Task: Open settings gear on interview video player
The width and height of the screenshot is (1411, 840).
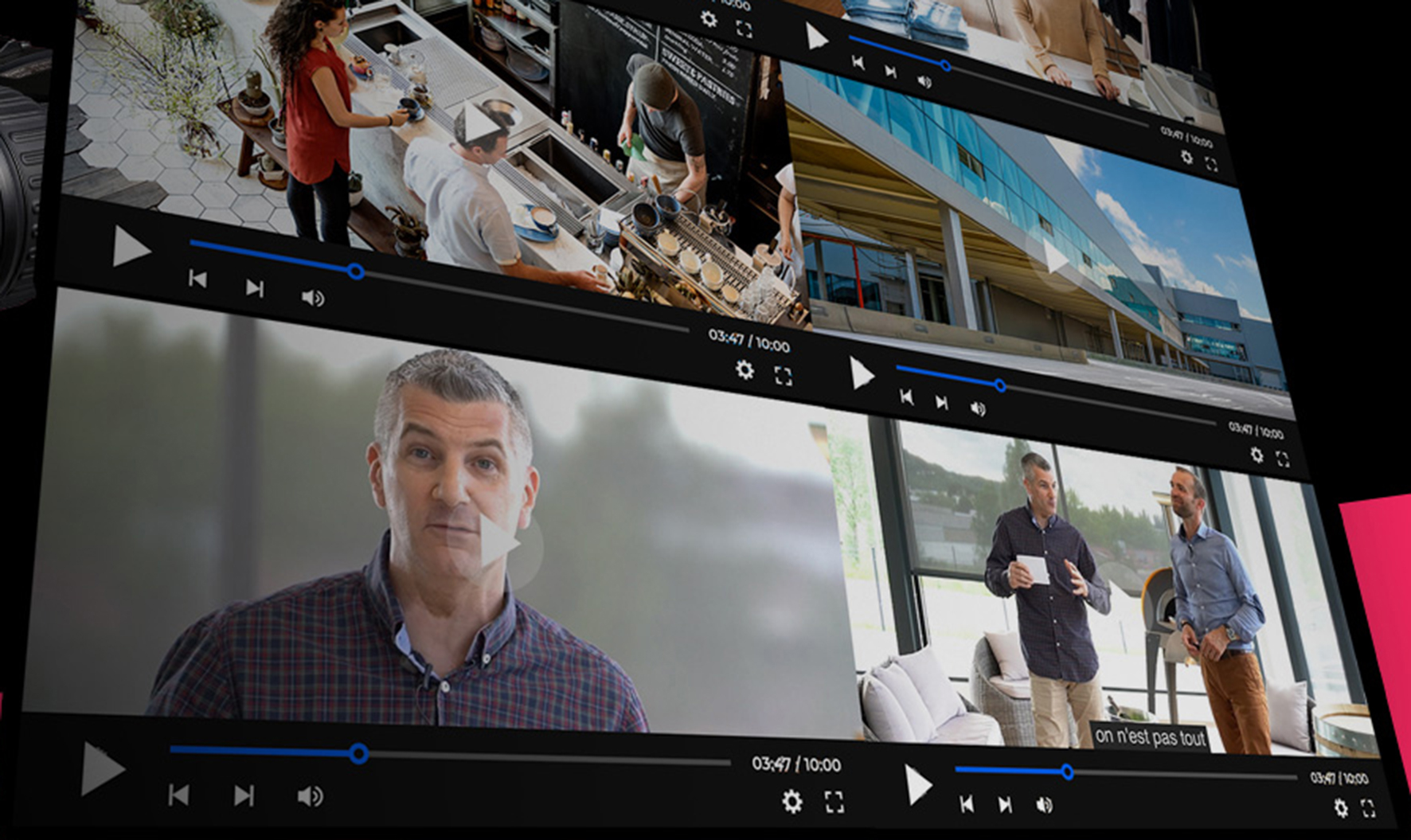Action: [x=792, y=801]
